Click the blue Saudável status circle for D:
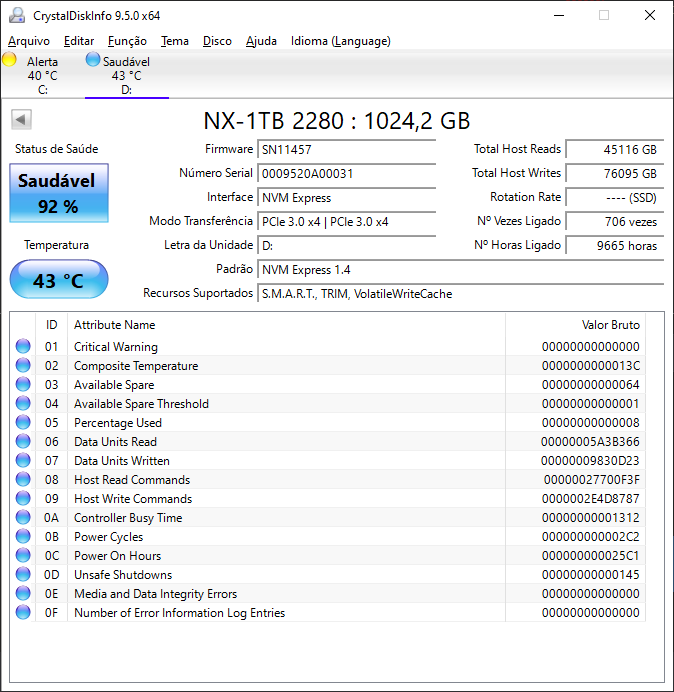This screenshot has width=674, height=692. click(93, 60)
